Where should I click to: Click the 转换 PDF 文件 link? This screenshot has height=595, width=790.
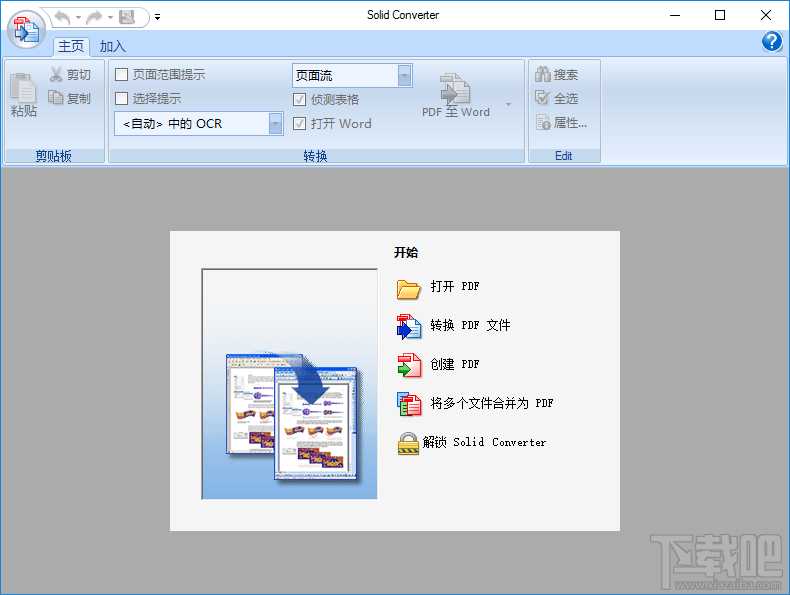point(470,325)
